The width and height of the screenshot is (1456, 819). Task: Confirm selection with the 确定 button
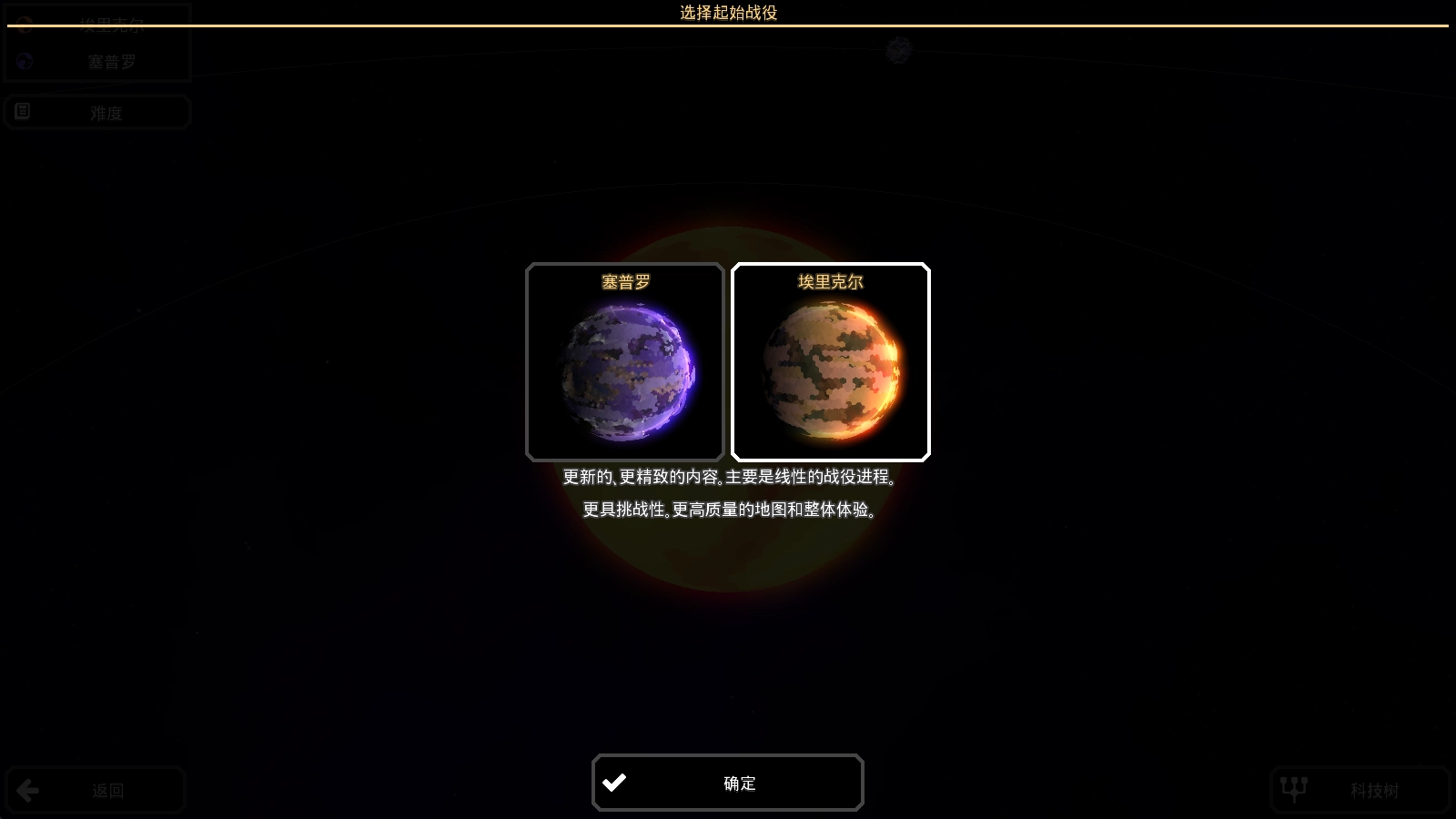[728, 783]
